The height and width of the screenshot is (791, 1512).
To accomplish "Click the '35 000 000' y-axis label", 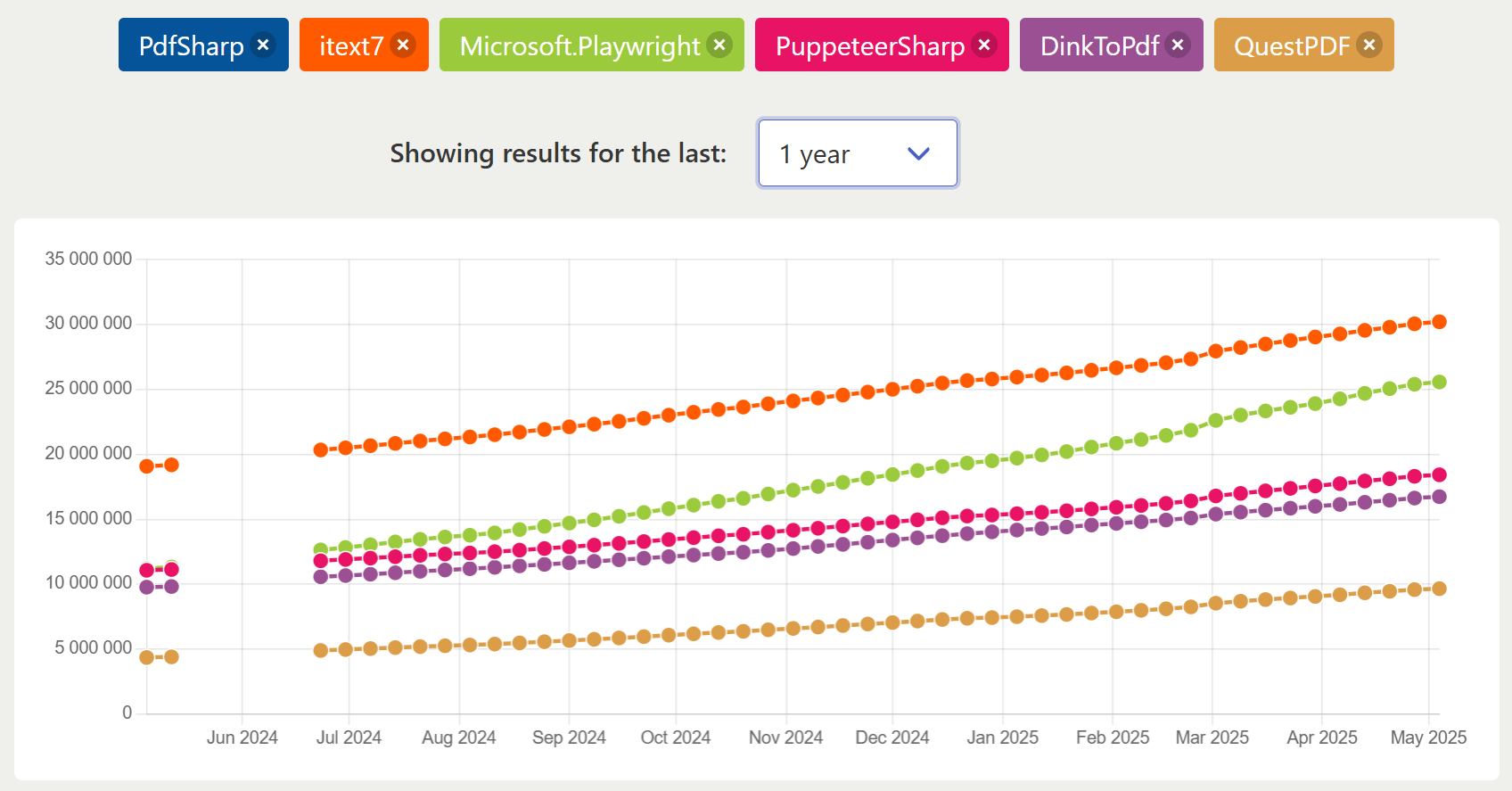I will coord(88,259).
